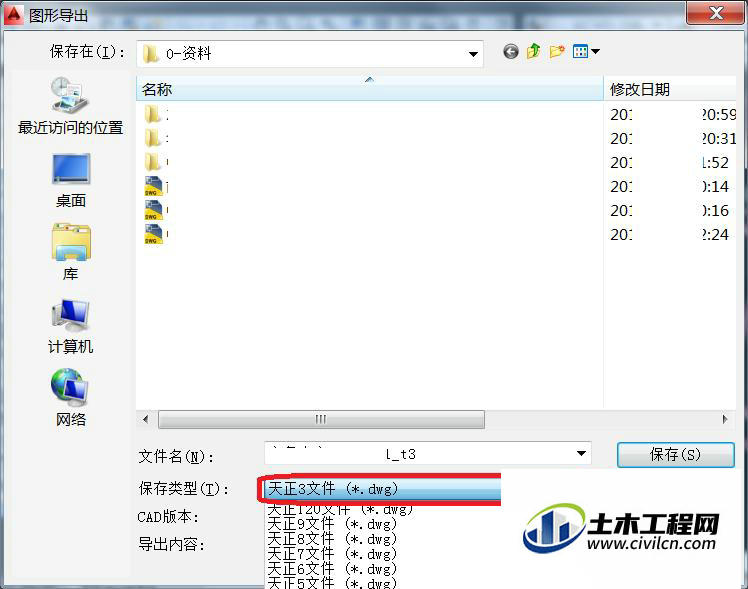Click the 保存(S) button
748x589 pixels.
pyautogui.click(x=675, y=455)
